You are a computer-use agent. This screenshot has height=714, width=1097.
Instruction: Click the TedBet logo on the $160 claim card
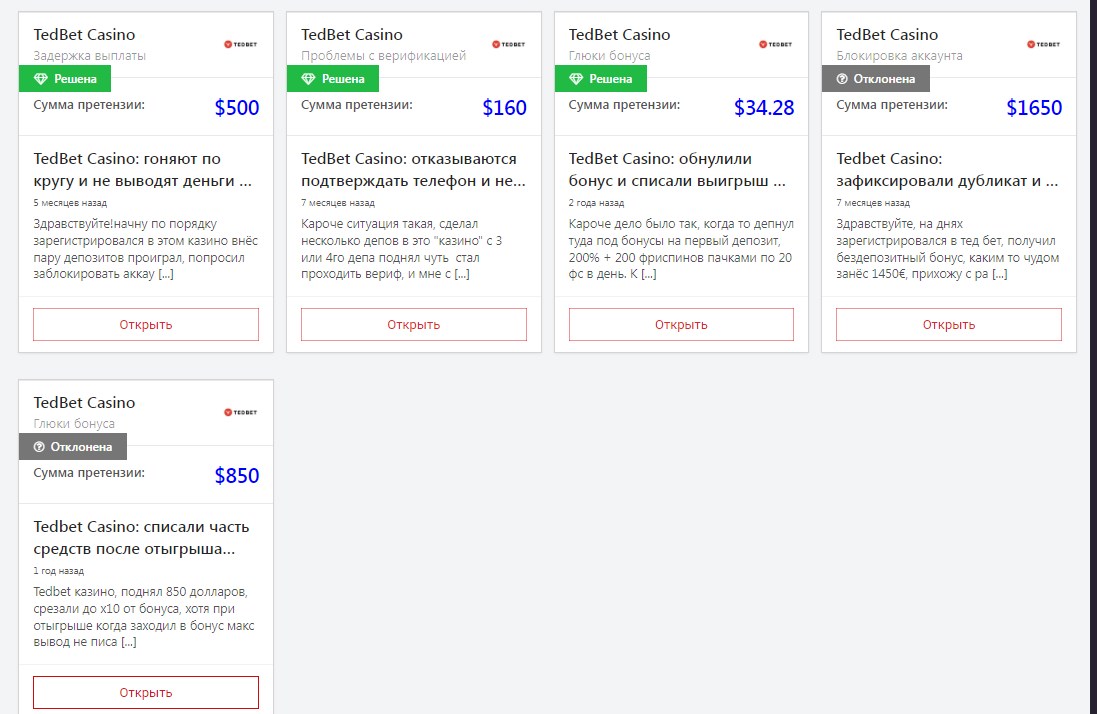coord(508,44)
